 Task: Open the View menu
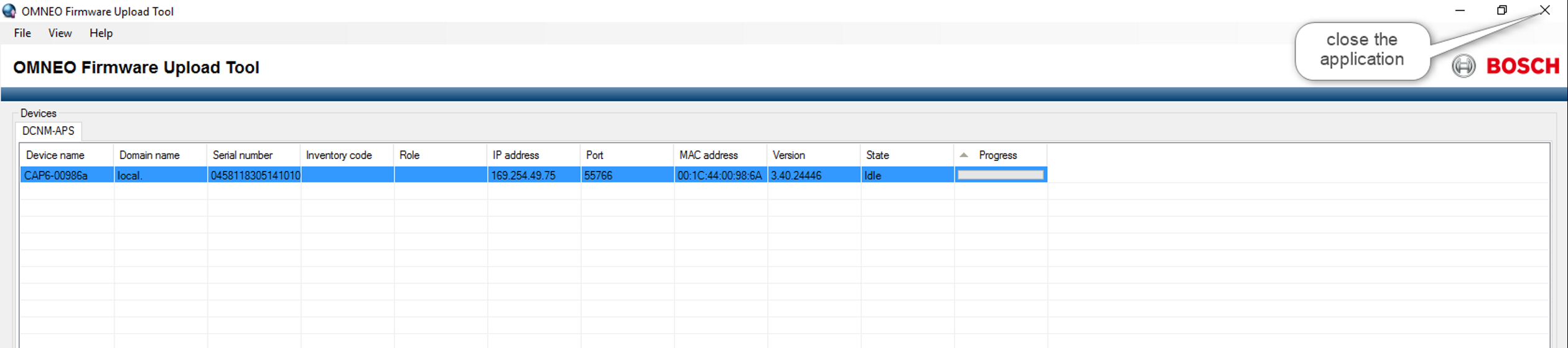pyautogui.click(x=60, y=34)
